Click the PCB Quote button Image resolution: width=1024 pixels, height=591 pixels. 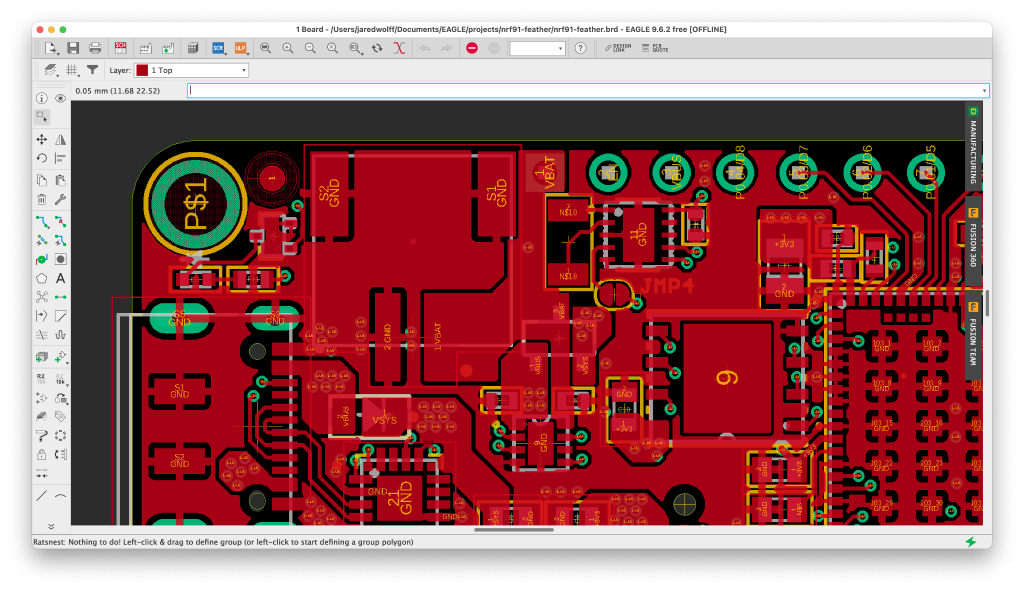pos(655,48)
